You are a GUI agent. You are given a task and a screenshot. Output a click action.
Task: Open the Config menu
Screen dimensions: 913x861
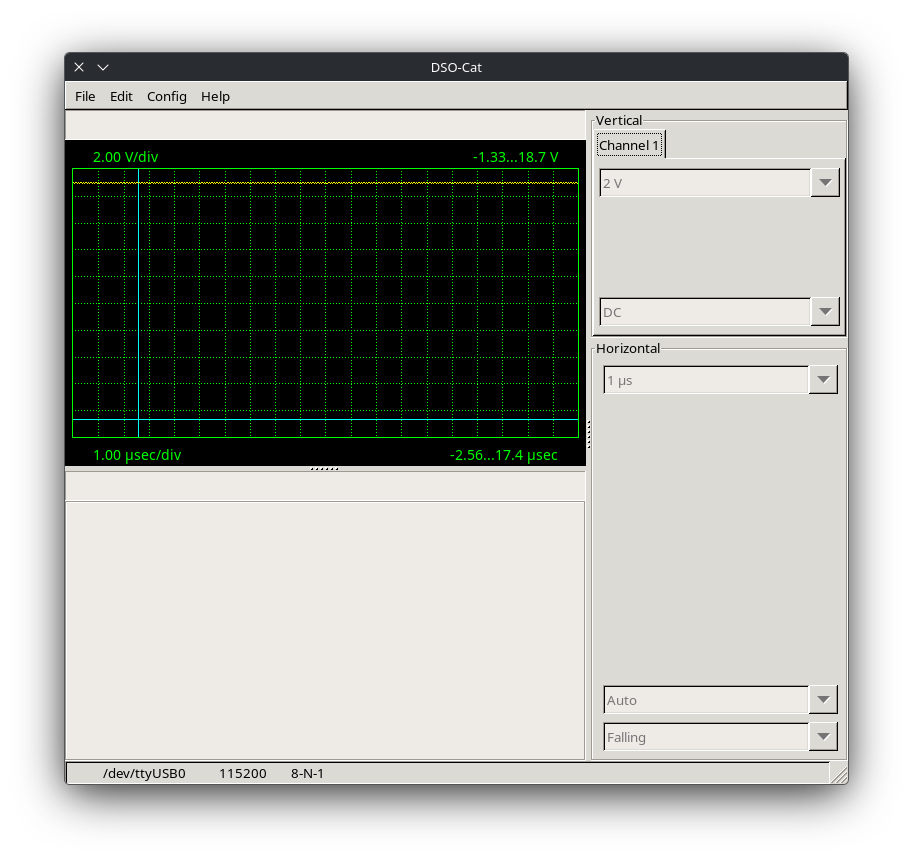tap(167, 97)
